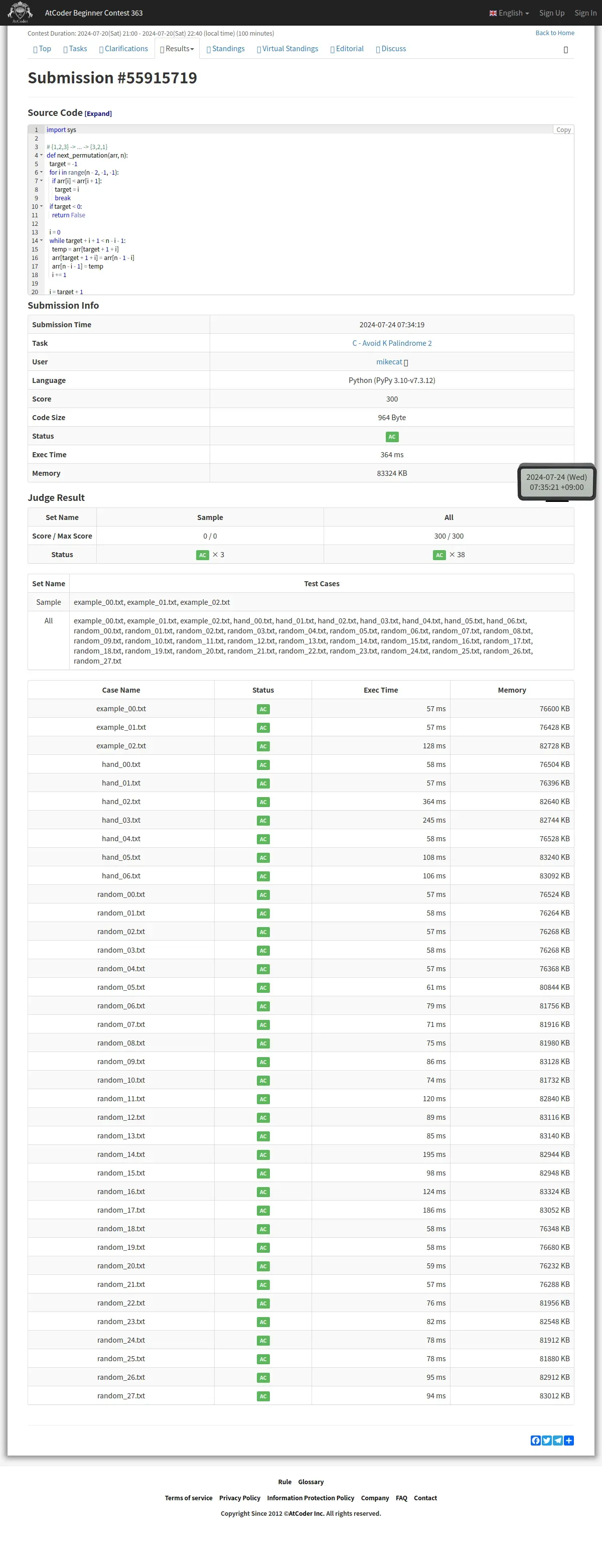Go to the Standings tab

[226, 49]
